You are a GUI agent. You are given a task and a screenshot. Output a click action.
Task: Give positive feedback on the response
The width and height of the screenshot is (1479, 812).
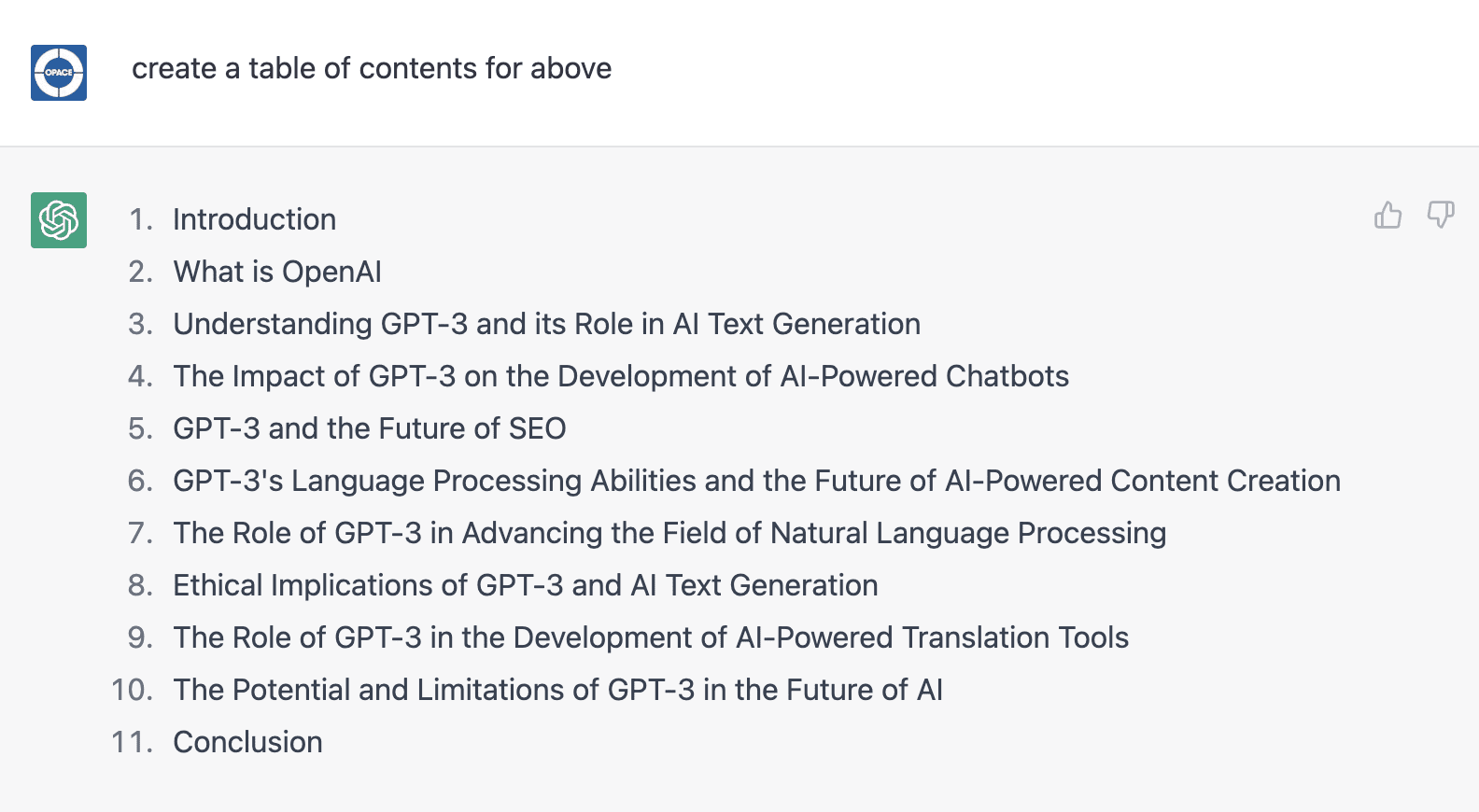tap(1387, 215)
